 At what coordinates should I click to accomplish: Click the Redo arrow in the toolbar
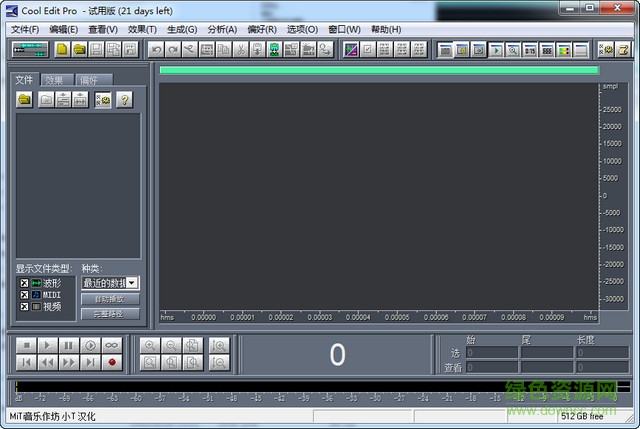tap(173, 50)
